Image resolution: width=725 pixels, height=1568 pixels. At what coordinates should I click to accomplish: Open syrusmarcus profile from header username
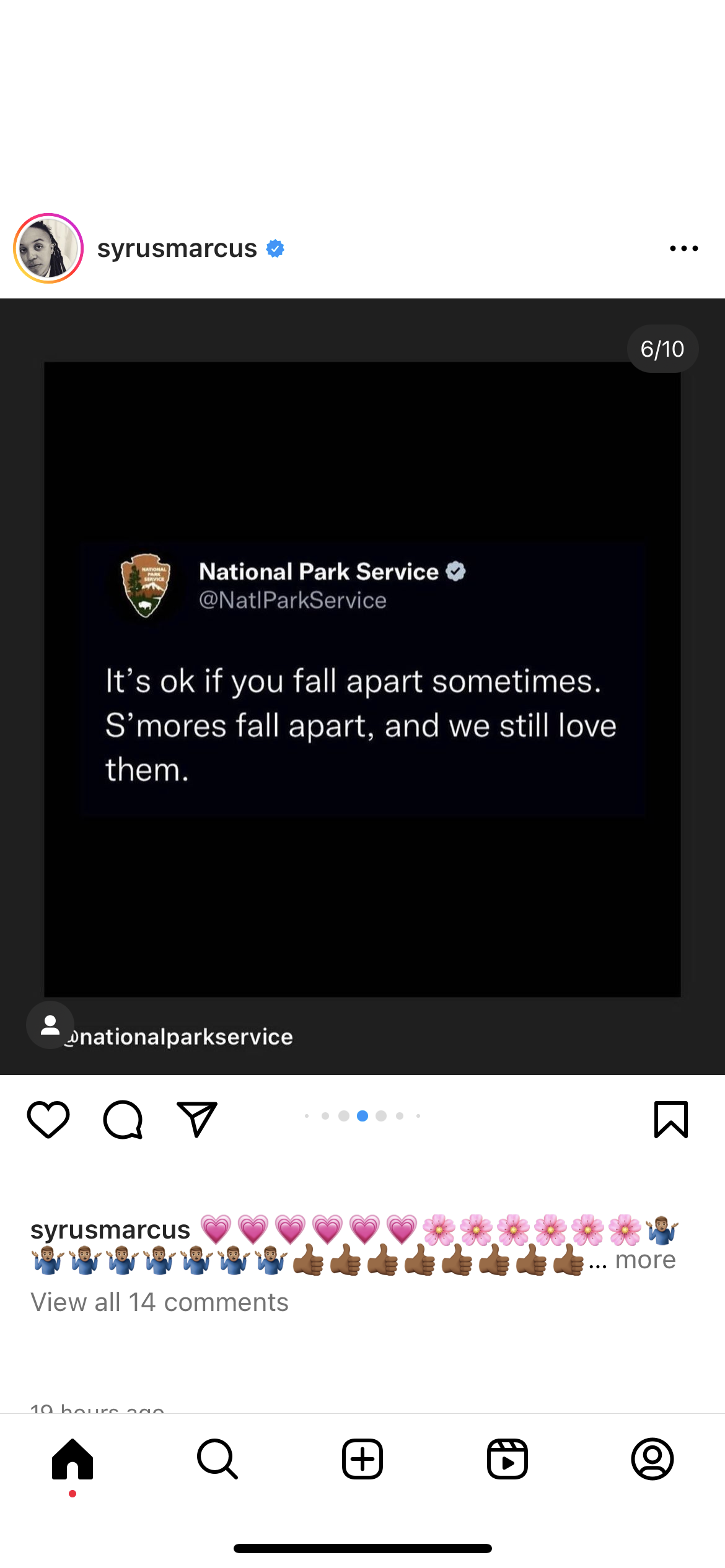pos(177,248)
